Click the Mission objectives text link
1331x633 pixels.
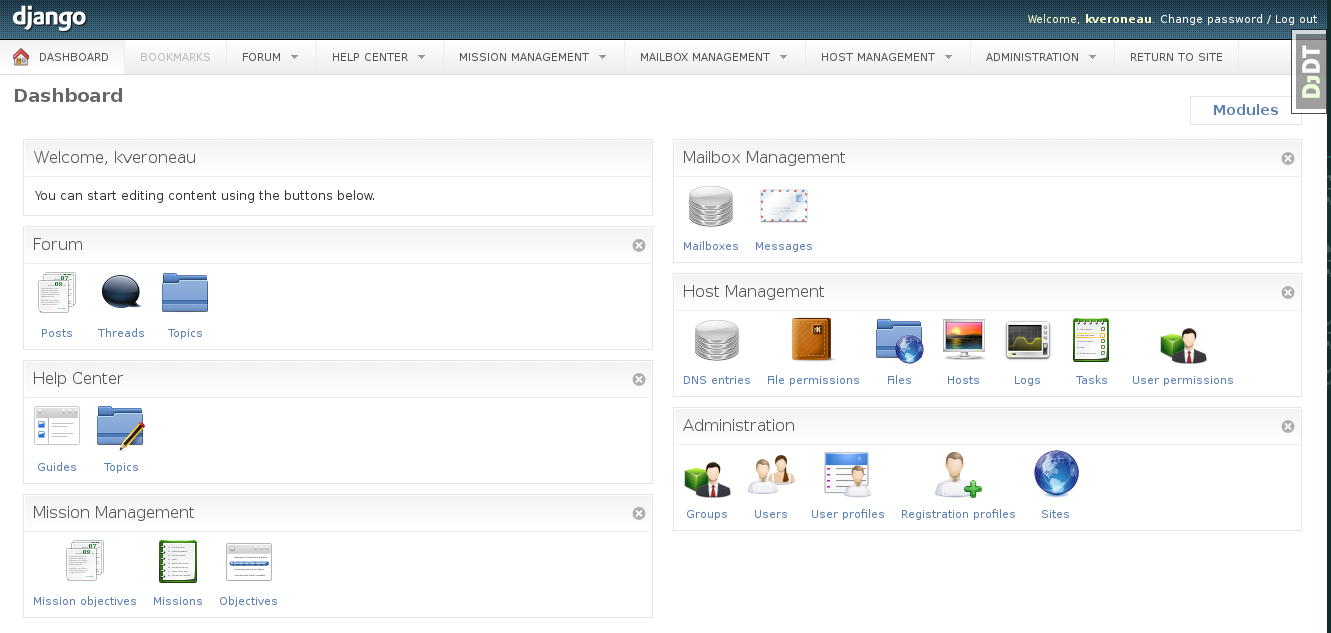[x=85, y=601]
